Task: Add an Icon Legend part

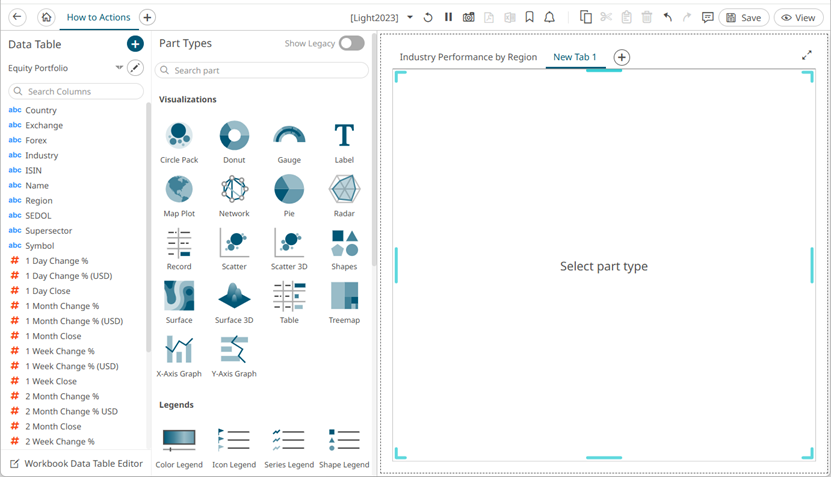Action: 234,448
